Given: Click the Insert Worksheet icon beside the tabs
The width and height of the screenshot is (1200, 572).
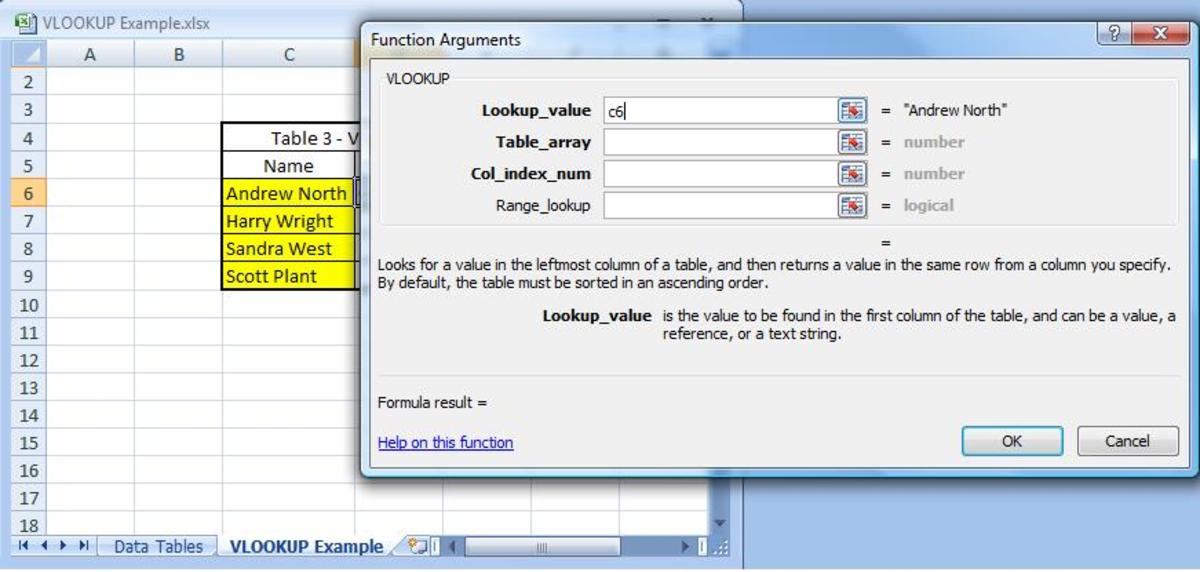Looking at the screenshot, I should [x=417, y=546].
